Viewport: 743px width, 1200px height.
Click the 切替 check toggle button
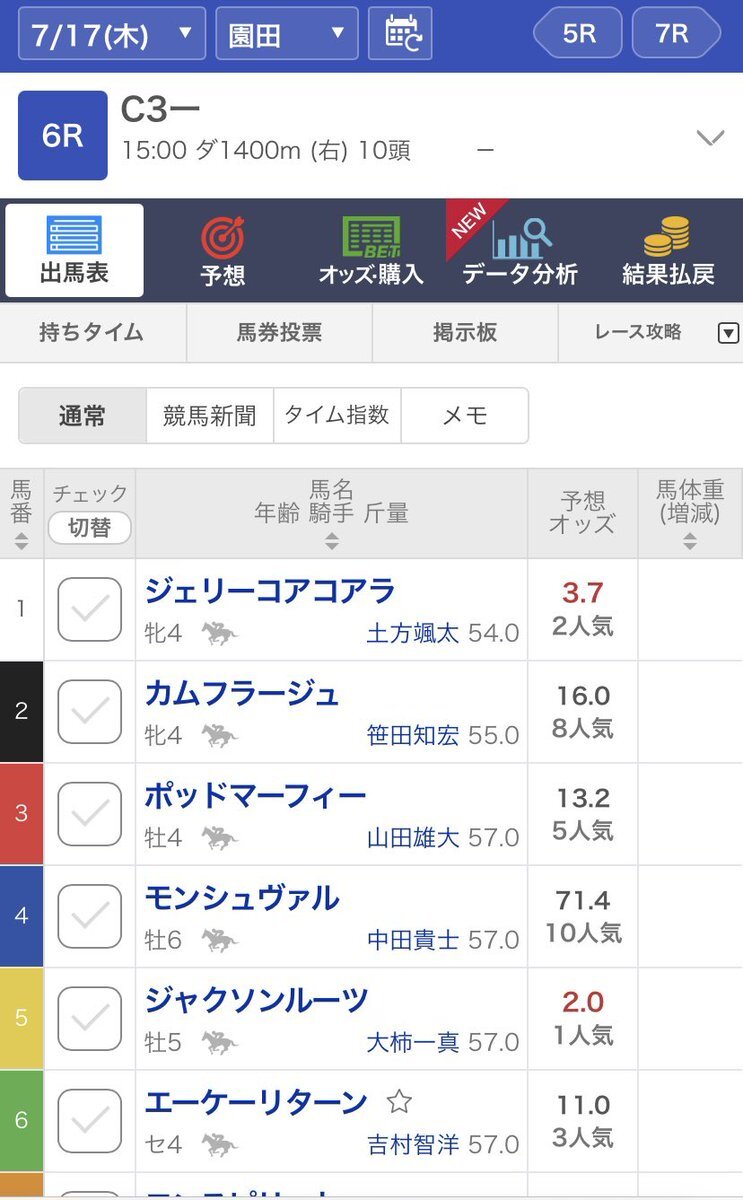90,527
